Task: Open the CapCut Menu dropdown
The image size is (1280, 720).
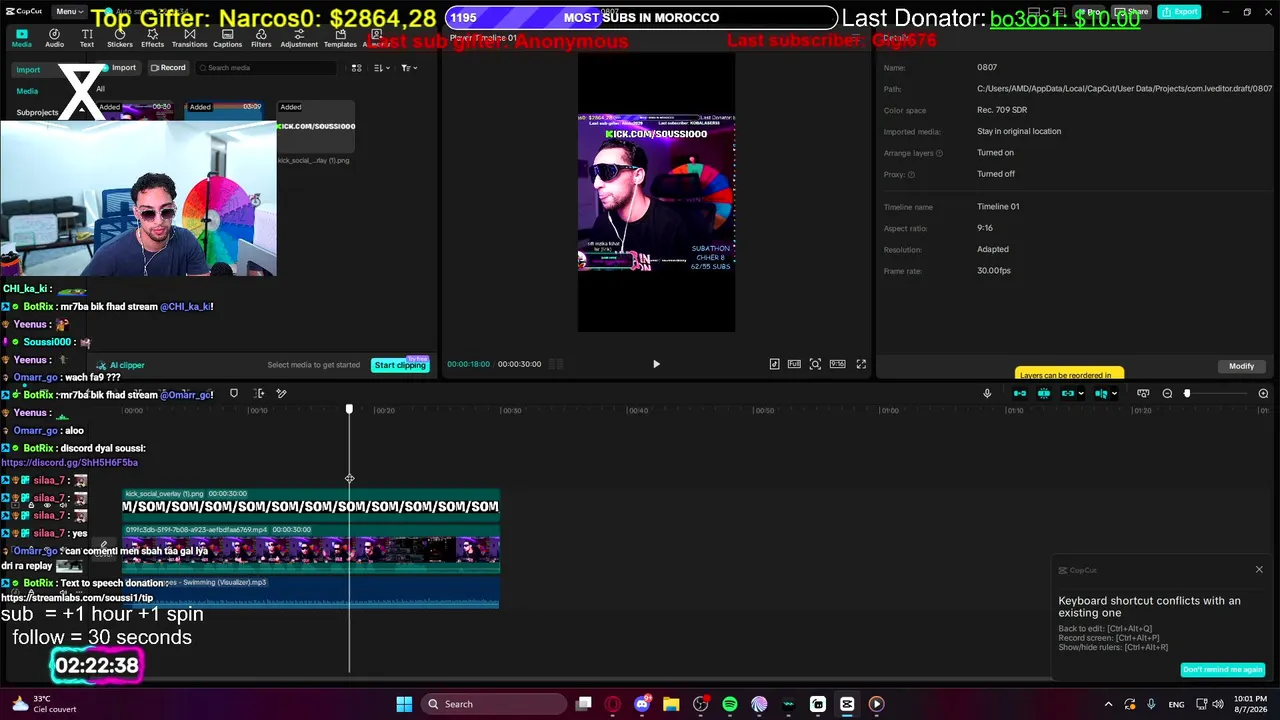Action: tap(68, 12)
